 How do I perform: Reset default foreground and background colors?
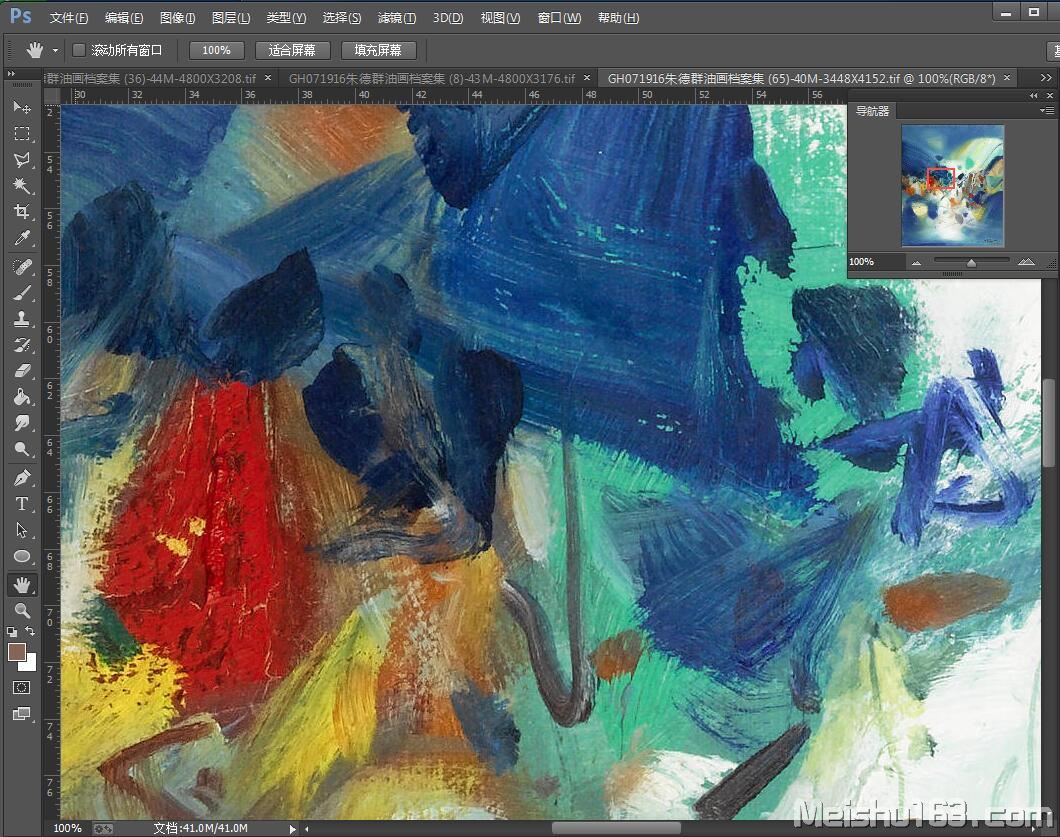click(x=12, y=631)
